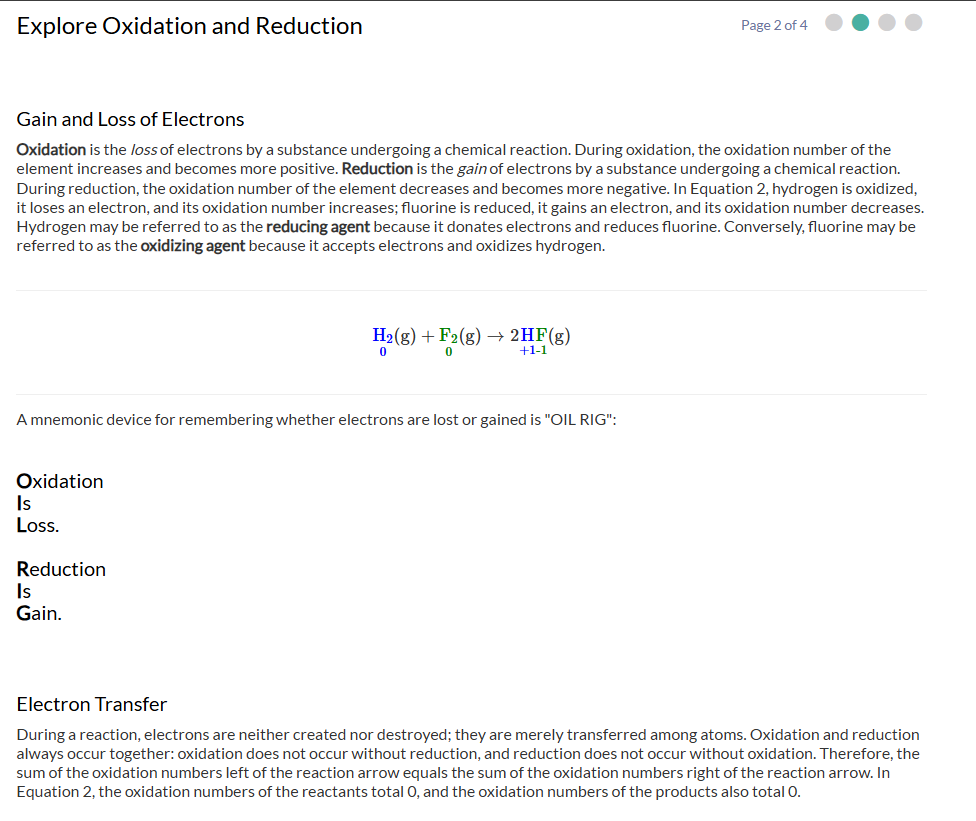Click the Explore Oxidation and Reduction title
The image size is (976, 821).
coord(189,26)
